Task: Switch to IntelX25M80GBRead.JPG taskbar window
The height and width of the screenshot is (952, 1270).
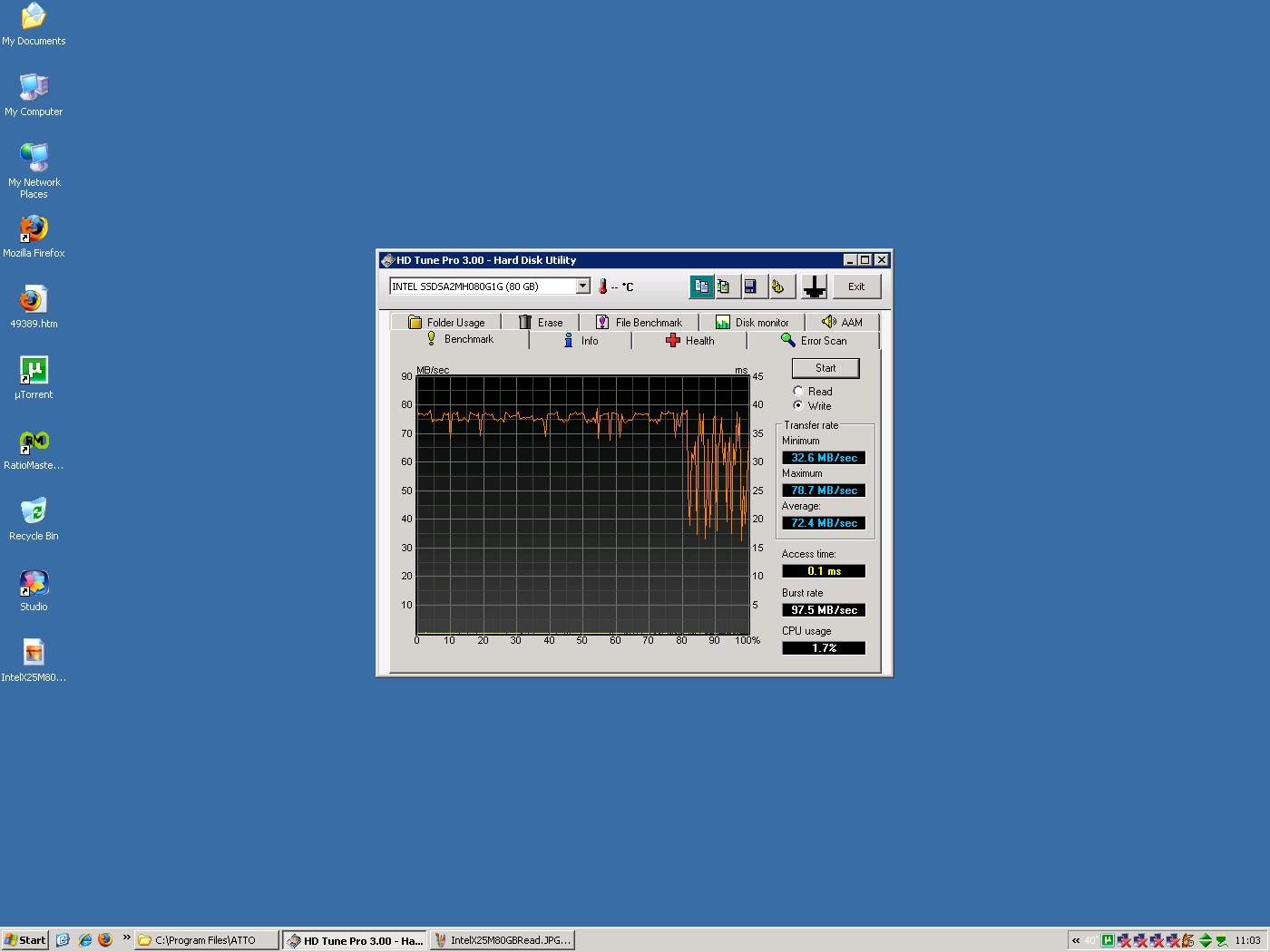Action: tap(503, 940)
